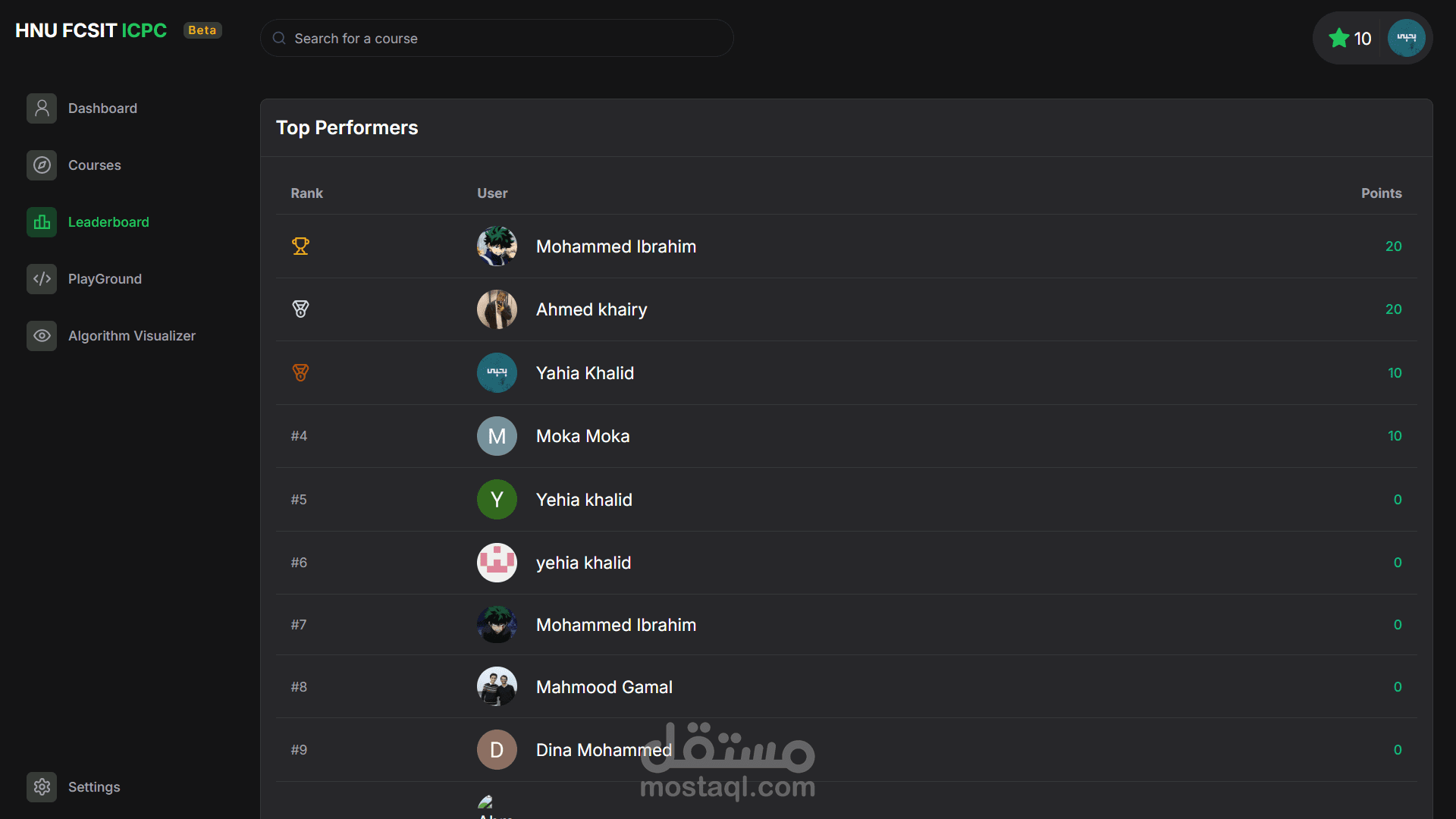
Task: Click the Algorithm Visualizer eye icon
Action: click(42, 336)
